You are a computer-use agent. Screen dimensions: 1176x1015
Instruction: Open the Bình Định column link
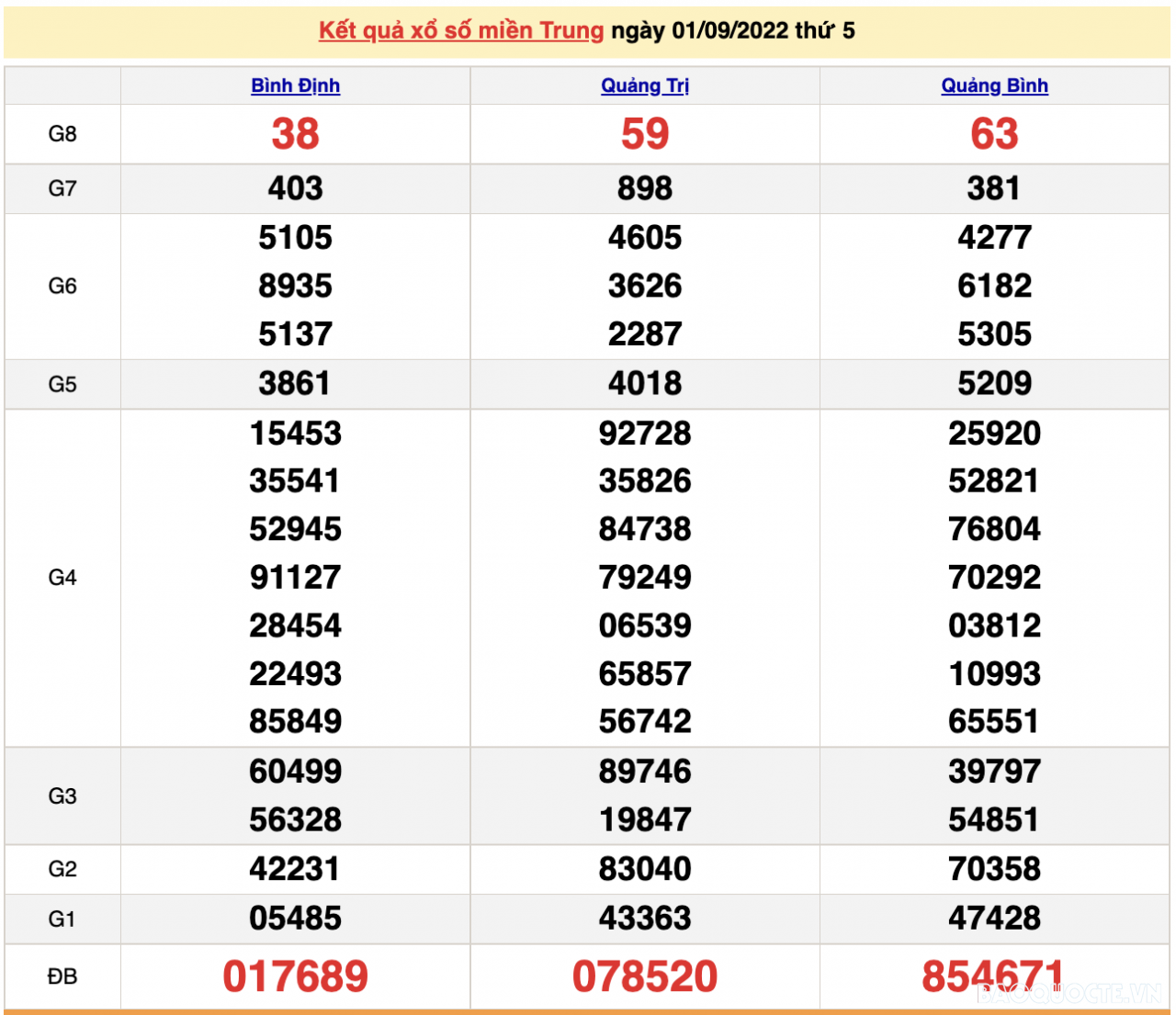[x=295, y=85]
